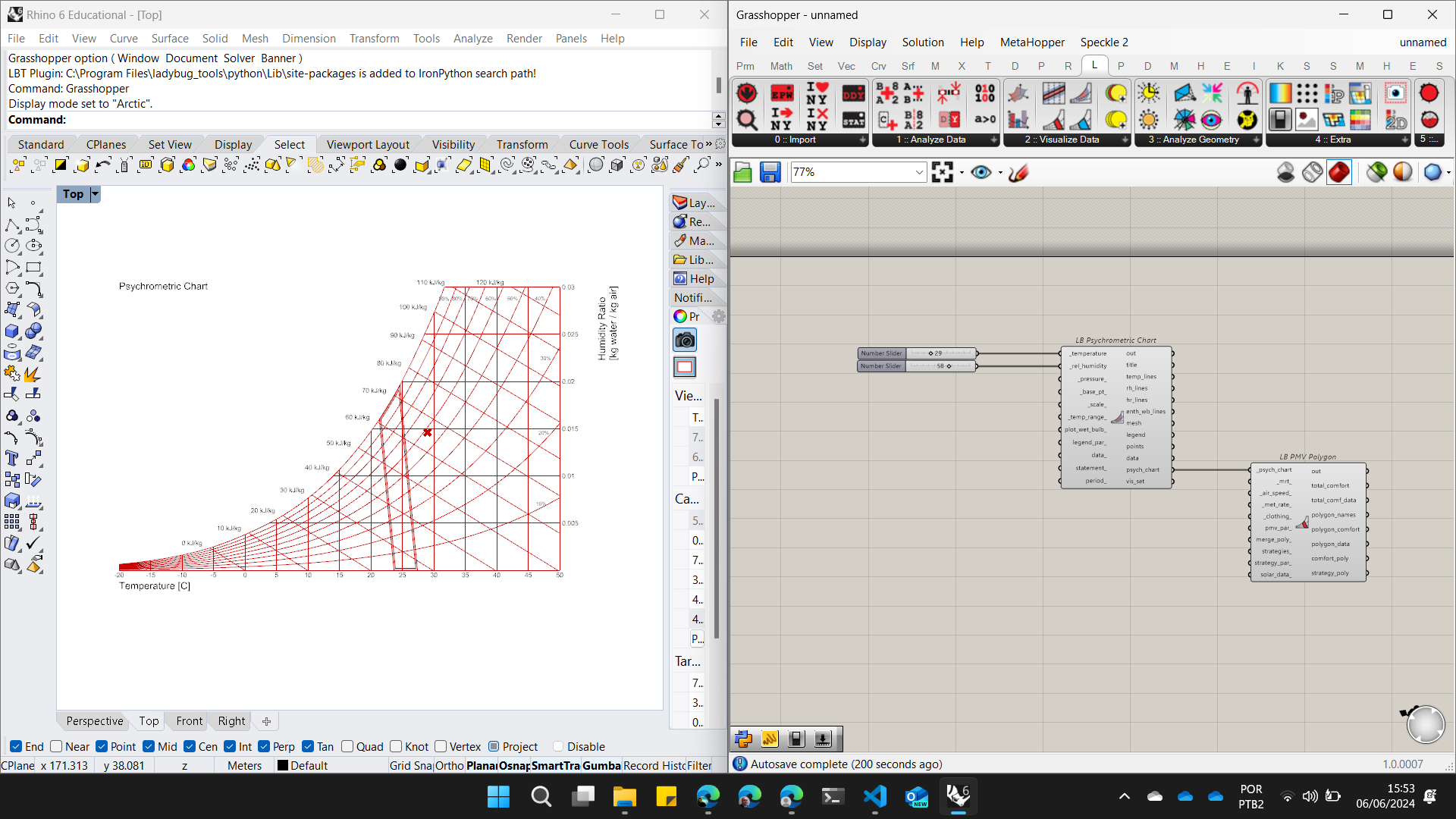Add a new viewport tab with plus

(x=266, y=721)
